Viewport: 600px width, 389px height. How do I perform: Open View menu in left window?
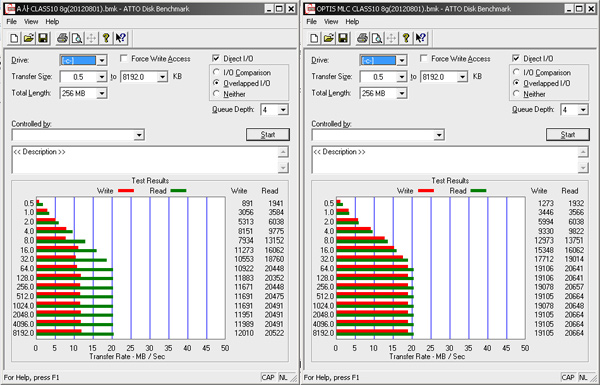pyautogui.click(x=31, y=21)
